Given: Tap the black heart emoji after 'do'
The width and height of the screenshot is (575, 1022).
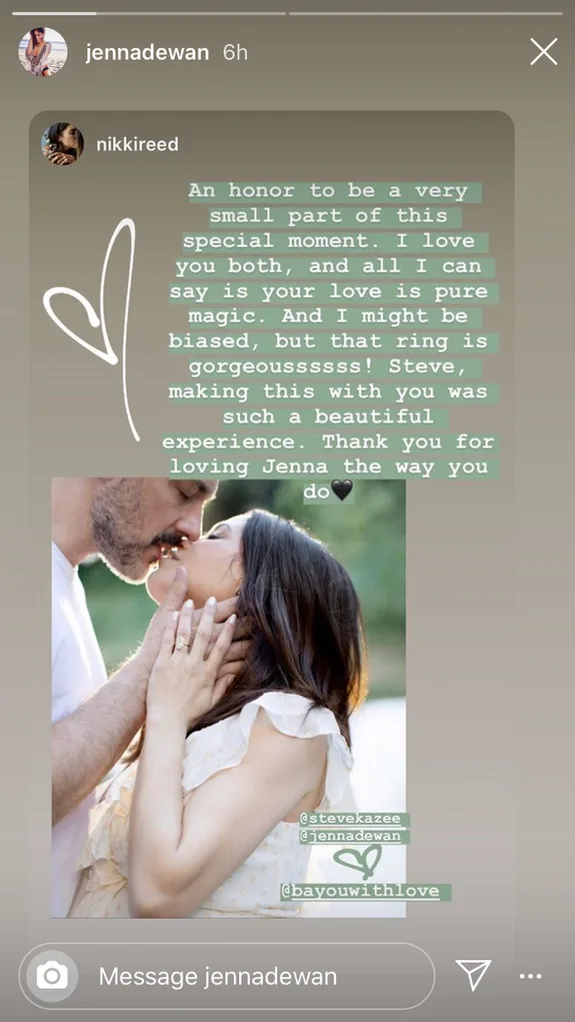Looking at the screenshot, I should [342, 490].
